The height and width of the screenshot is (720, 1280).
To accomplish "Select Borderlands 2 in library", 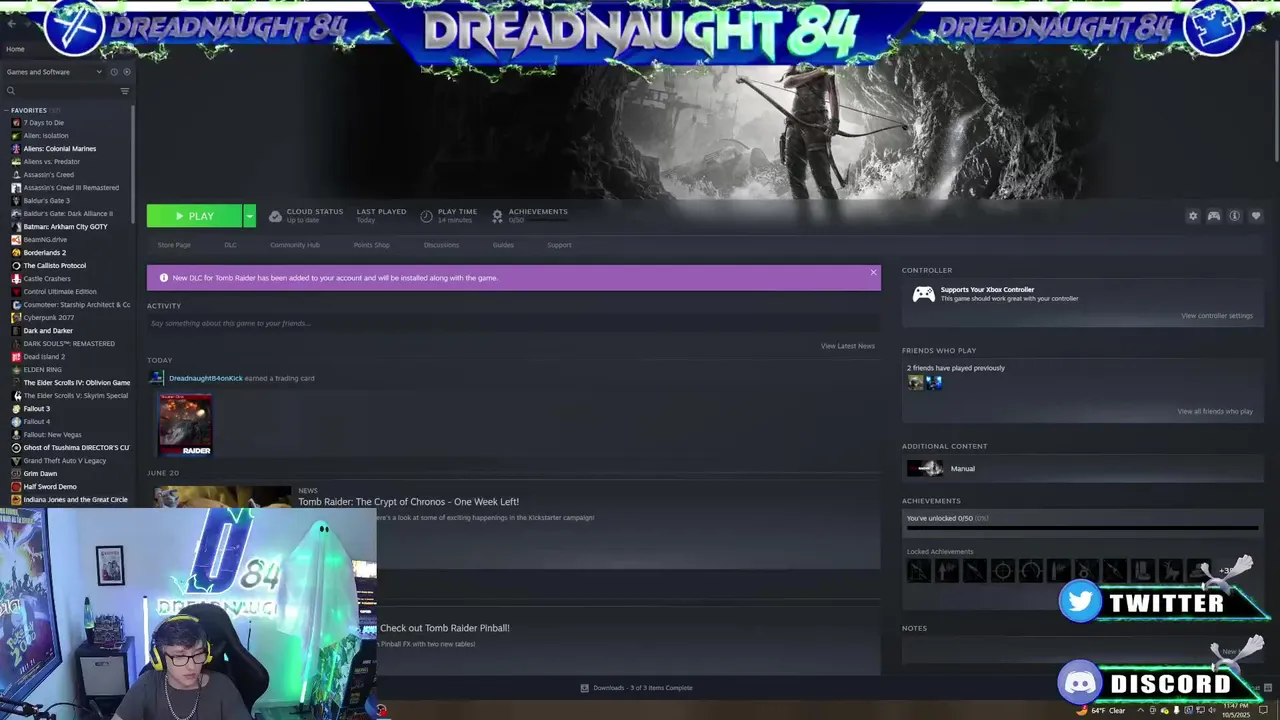I will click(45, 253).
